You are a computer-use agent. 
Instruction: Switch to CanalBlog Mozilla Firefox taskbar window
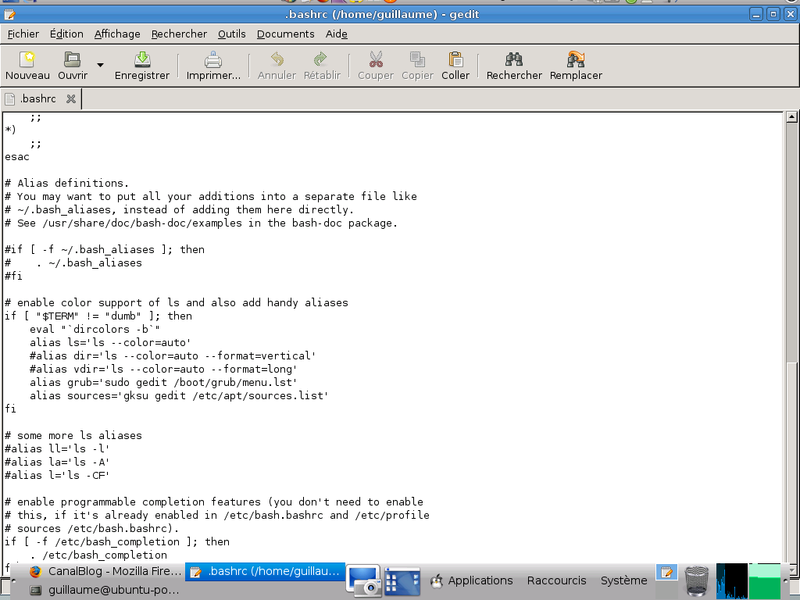coord(106,571)
